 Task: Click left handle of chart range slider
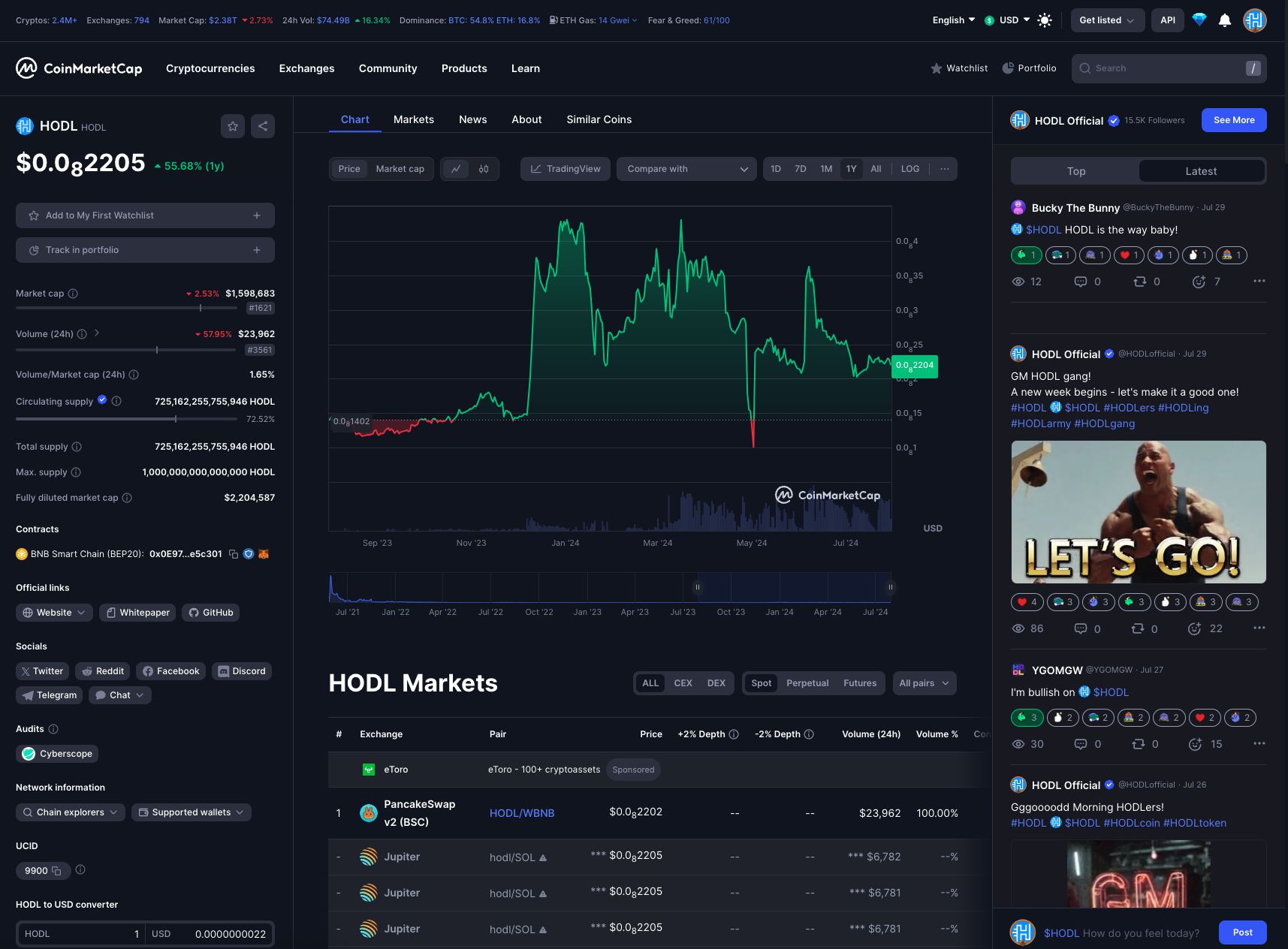698,587
